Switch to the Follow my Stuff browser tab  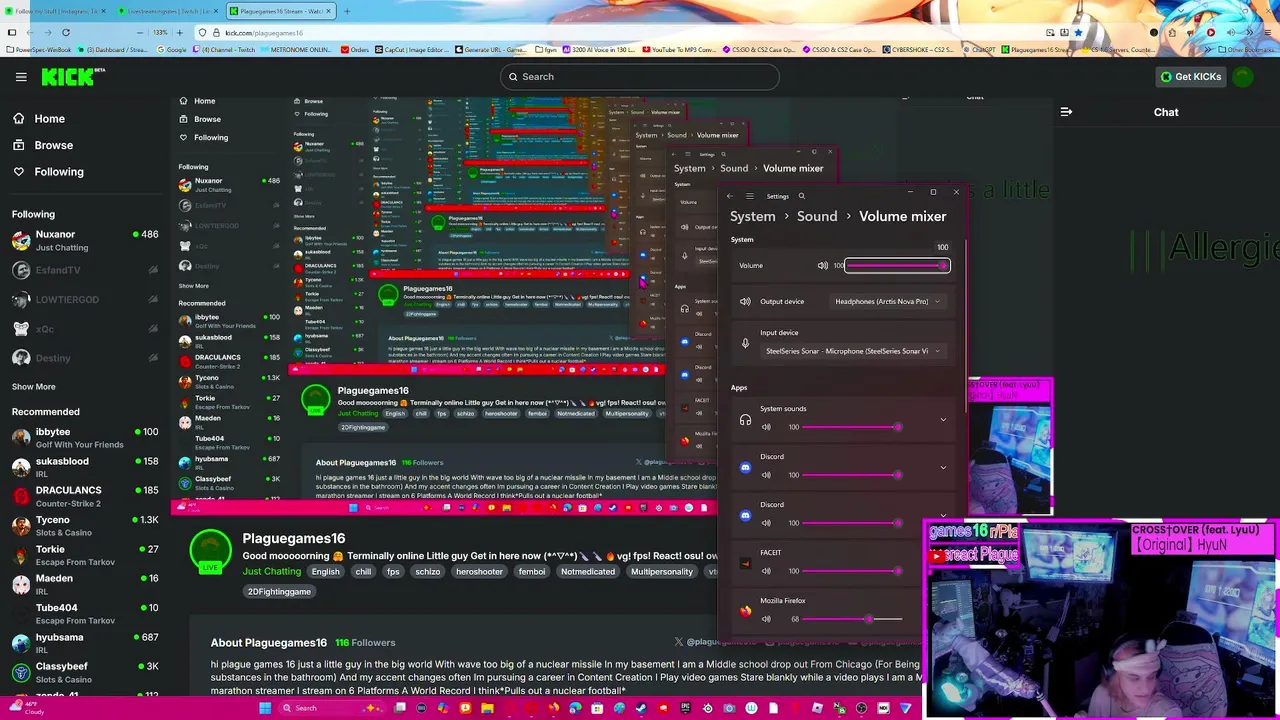56,11
